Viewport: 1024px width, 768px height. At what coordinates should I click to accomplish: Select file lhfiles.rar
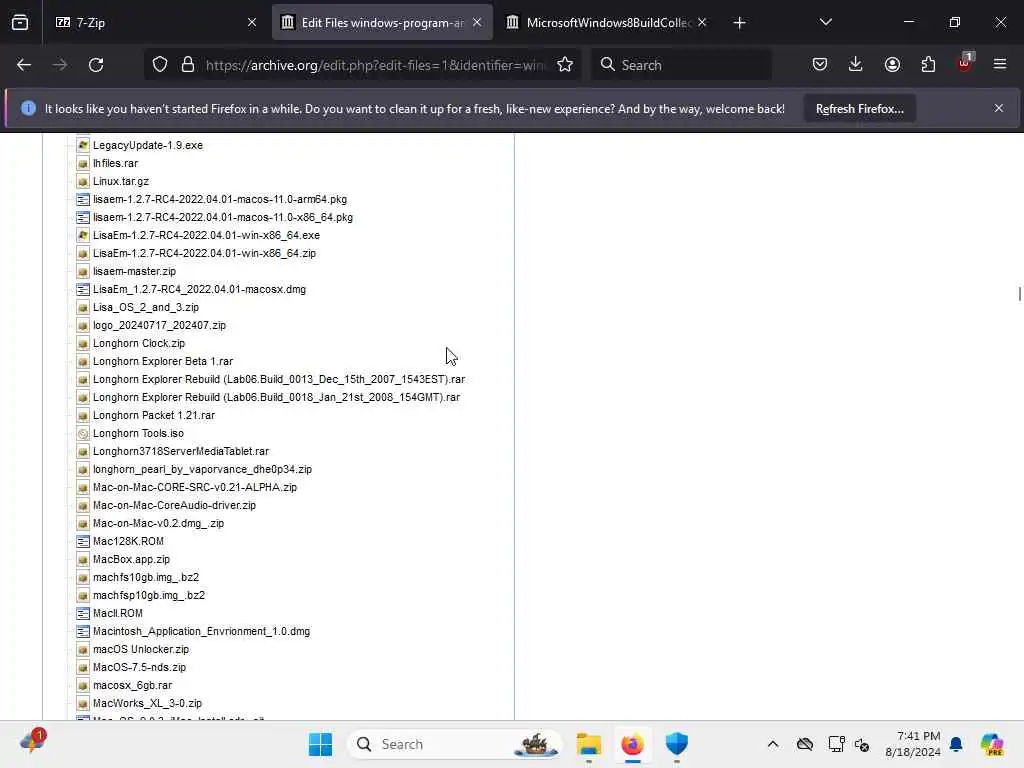116,163
